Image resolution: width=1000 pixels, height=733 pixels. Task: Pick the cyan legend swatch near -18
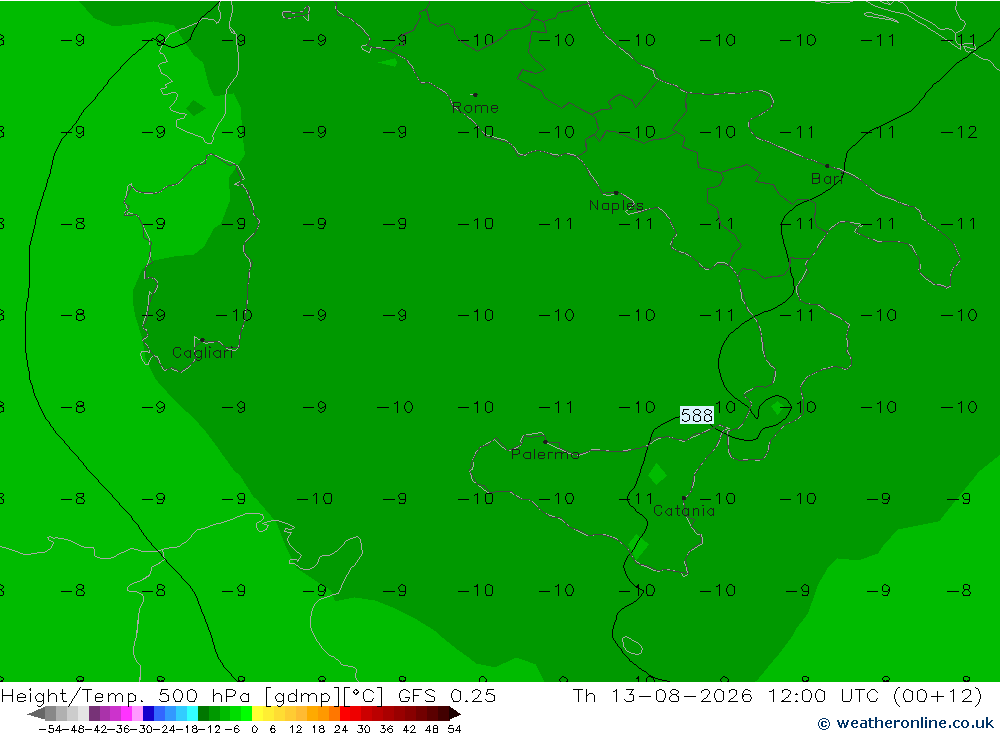point(192,714)
